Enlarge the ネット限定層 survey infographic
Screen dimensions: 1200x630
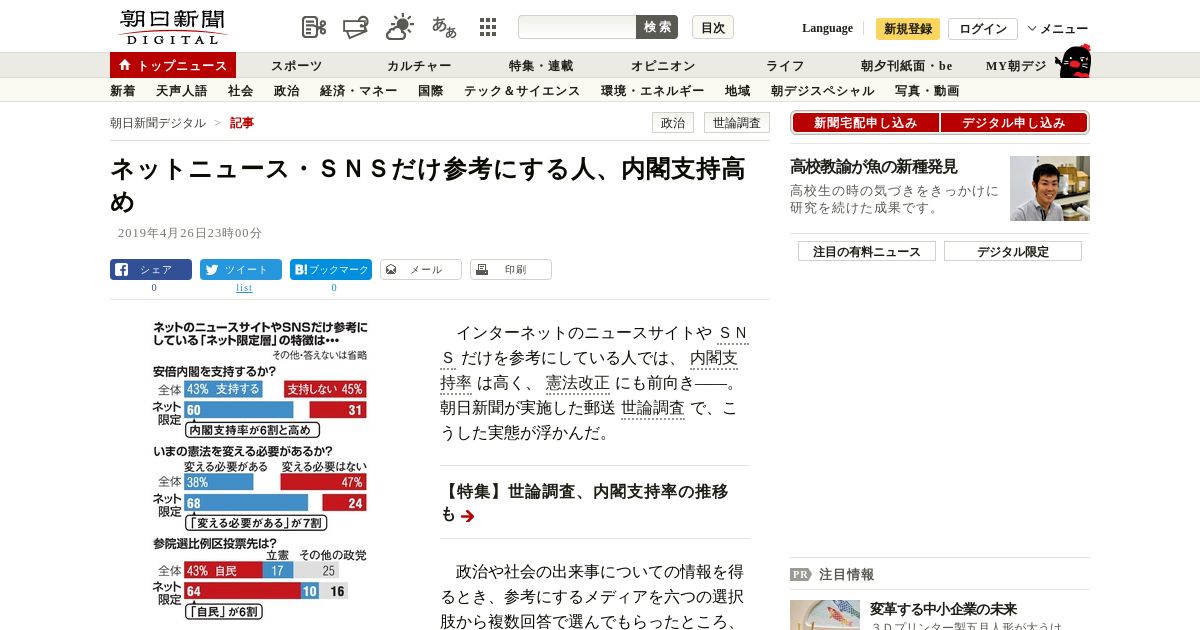pyautogui.click(x=260, y=472)
